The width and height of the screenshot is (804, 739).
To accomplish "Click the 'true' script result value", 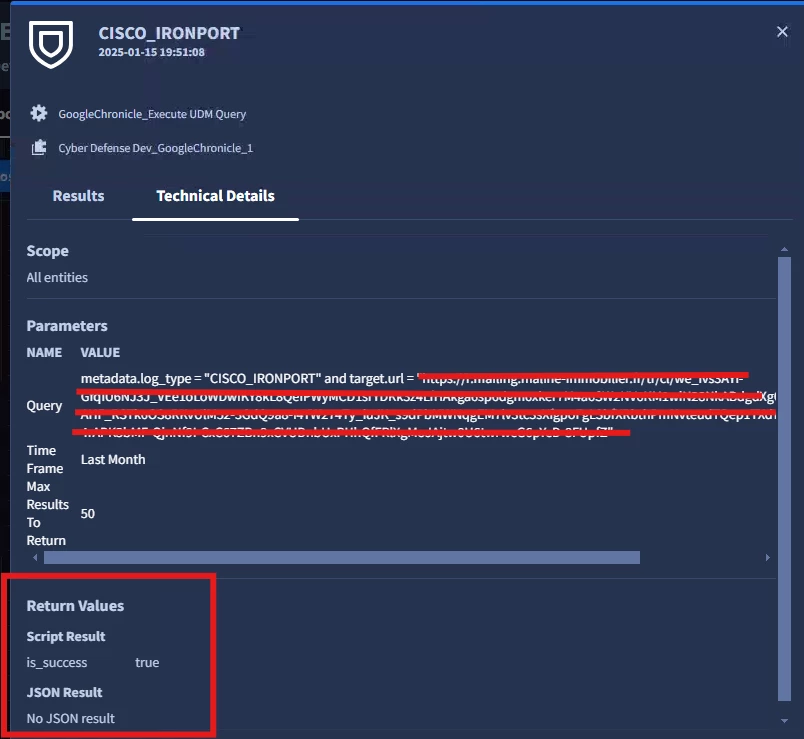I will 147,663.
